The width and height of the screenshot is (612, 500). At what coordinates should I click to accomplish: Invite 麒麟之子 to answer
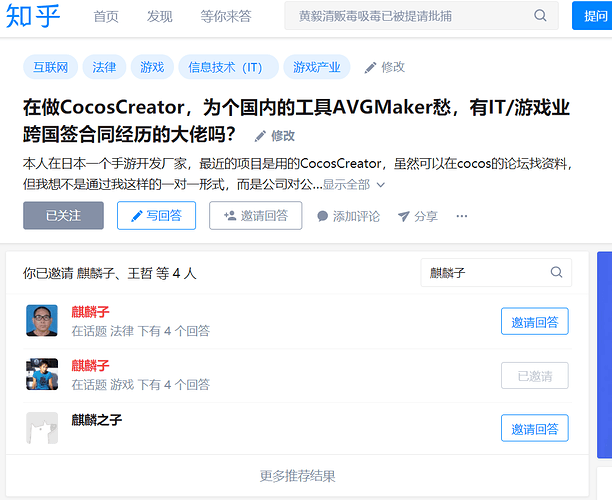tap(535, 428)
